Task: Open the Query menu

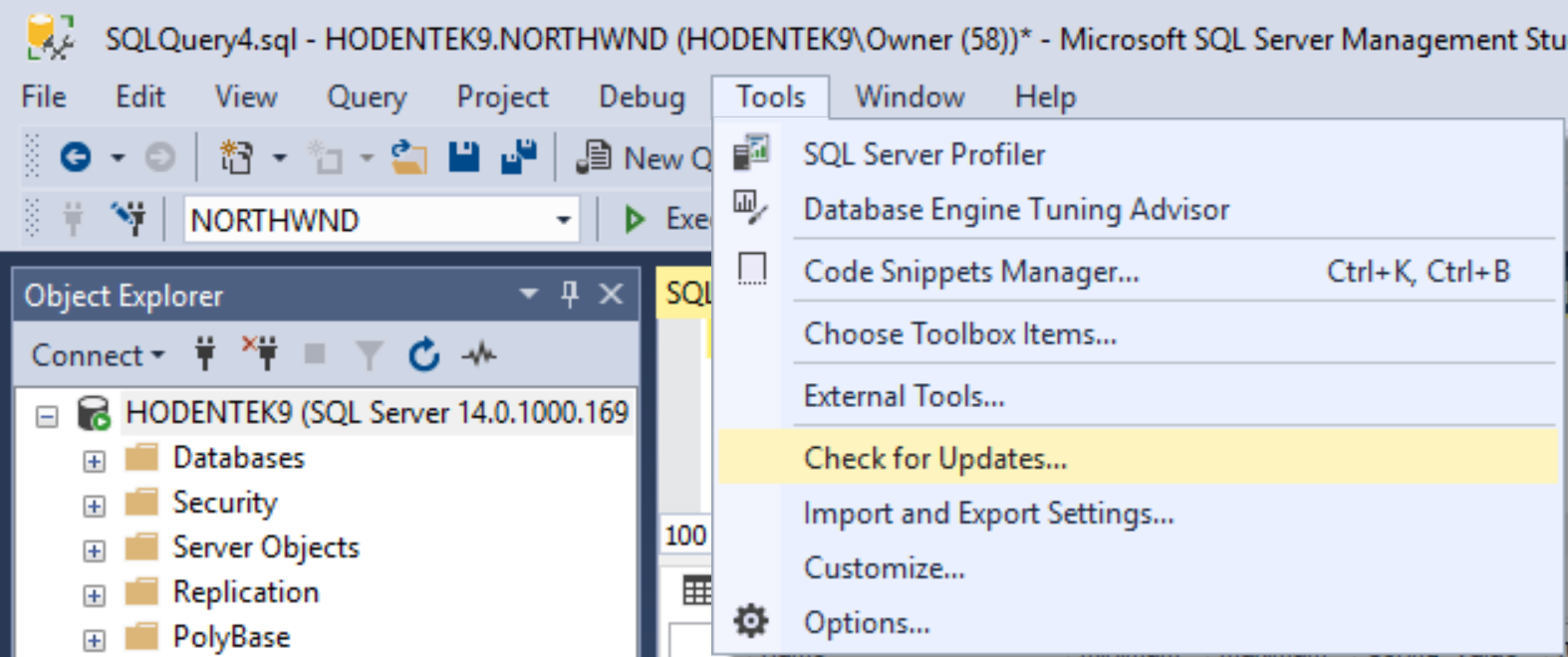Action: [367, 97]
